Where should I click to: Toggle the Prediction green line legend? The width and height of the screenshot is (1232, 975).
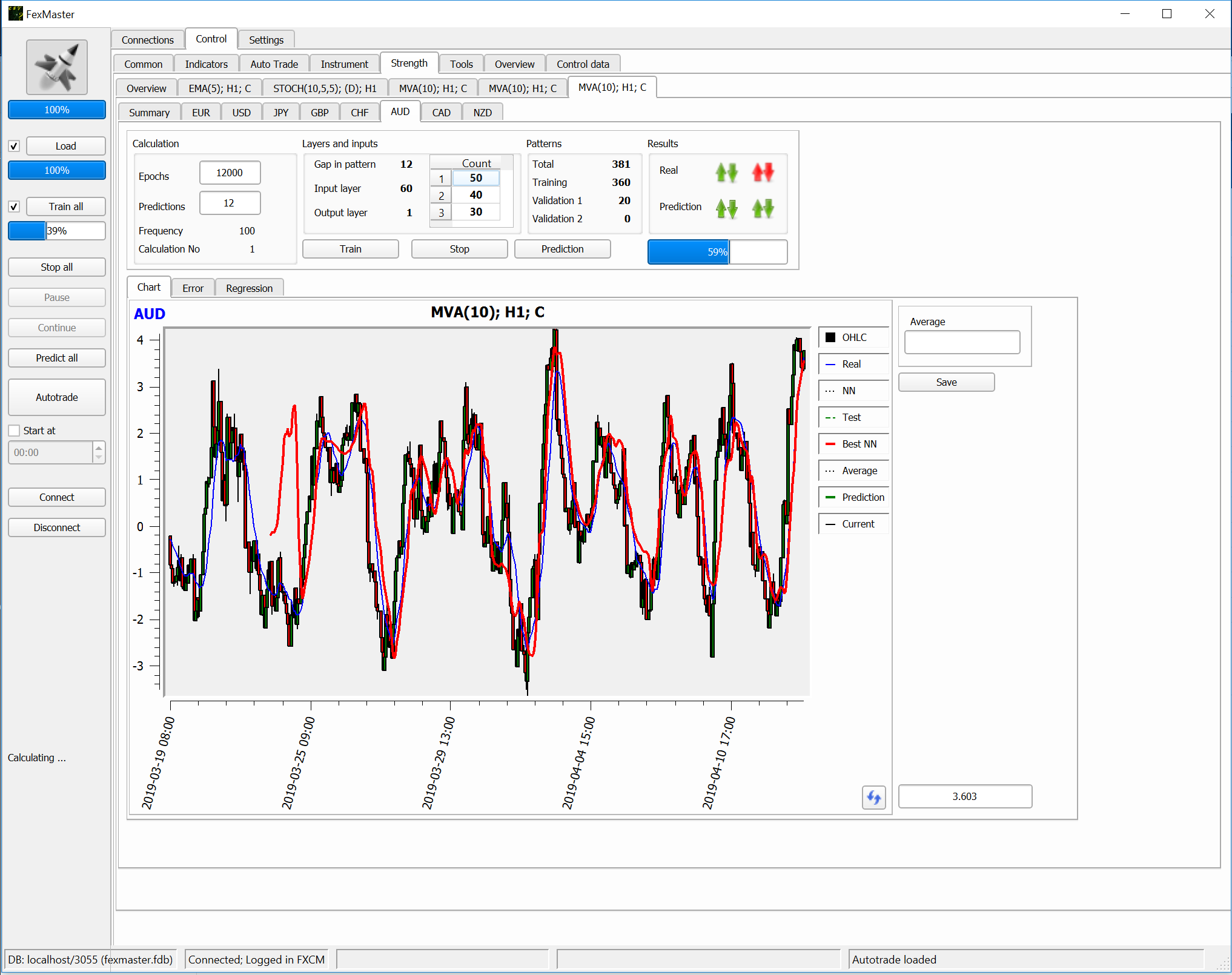853,497
